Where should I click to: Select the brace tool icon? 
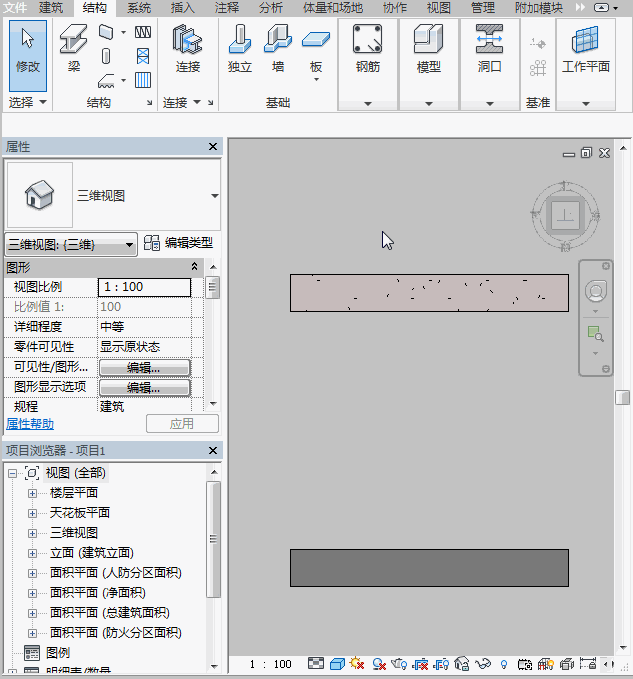[x=143, y=56]
